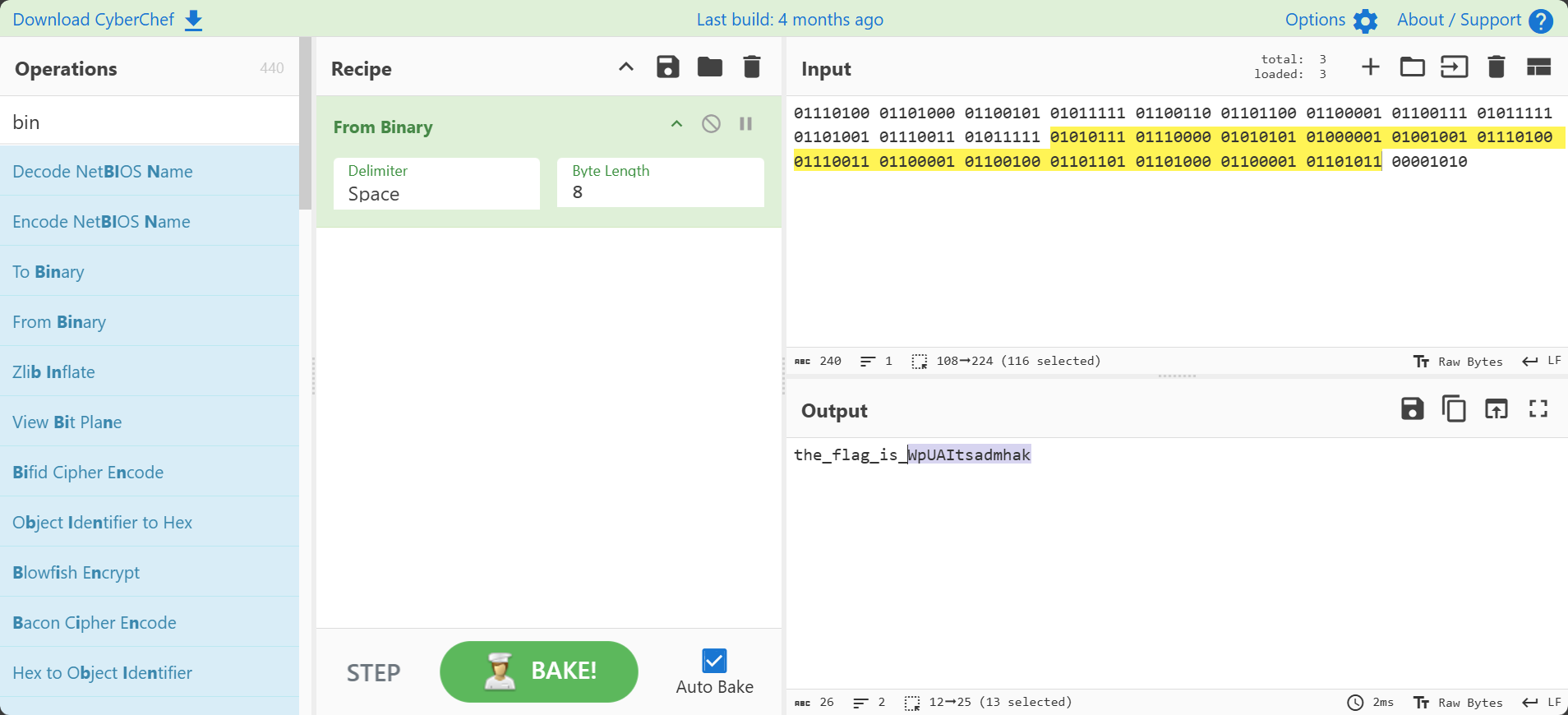This screenshot has height=715, width=1568.
Task: Pause at From Binary breakpoint
Action: (x=745, y=124)
